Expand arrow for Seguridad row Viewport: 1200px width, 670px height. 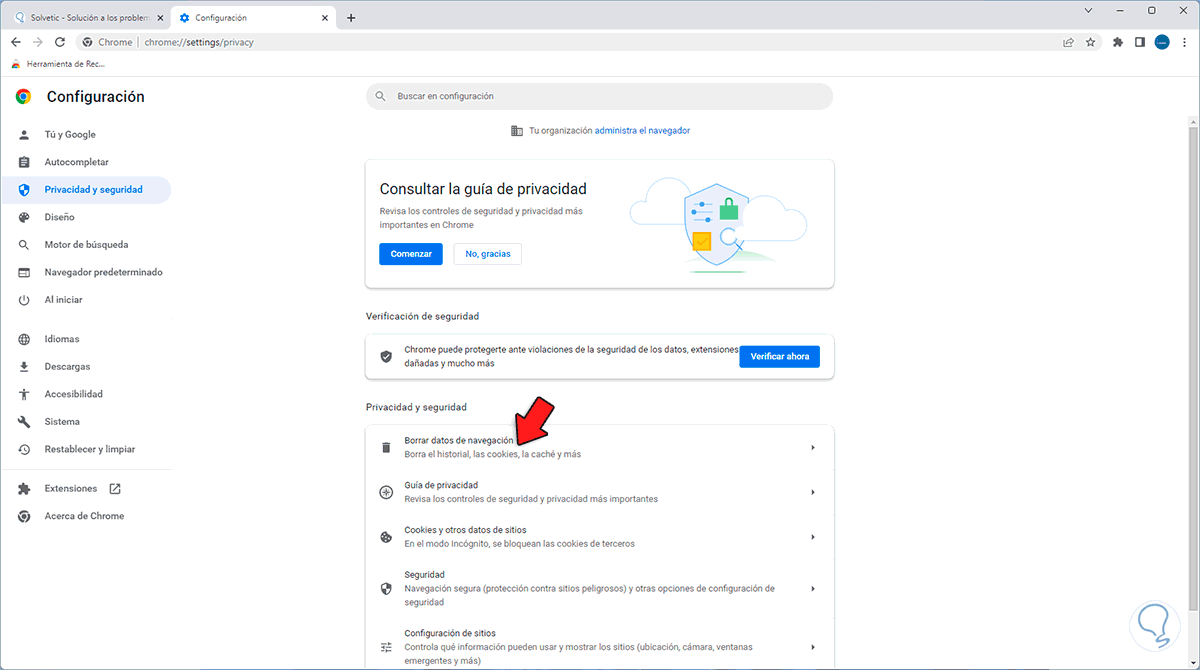(x=813, y=589)
